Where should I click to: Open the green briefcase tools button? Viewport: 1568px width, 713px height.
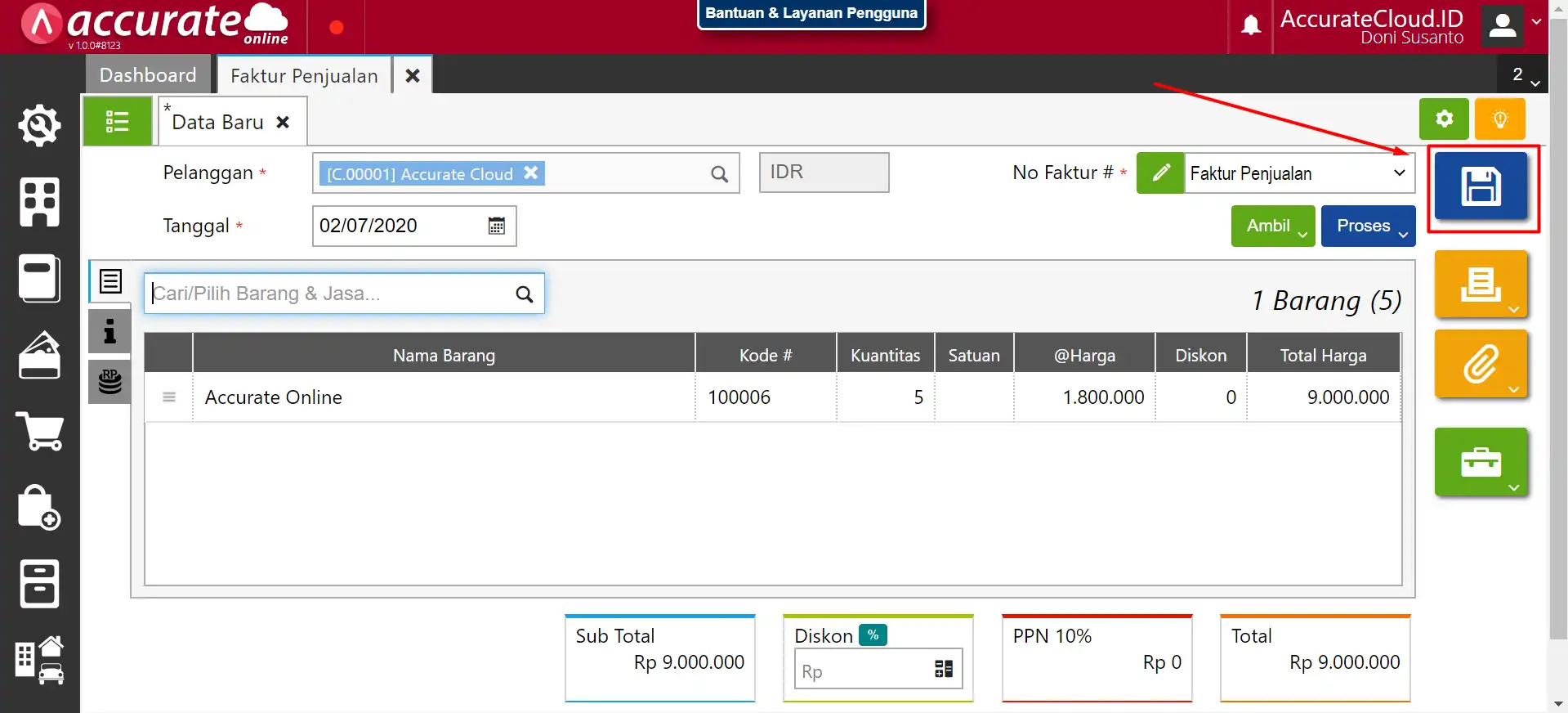click(1481, 462)
